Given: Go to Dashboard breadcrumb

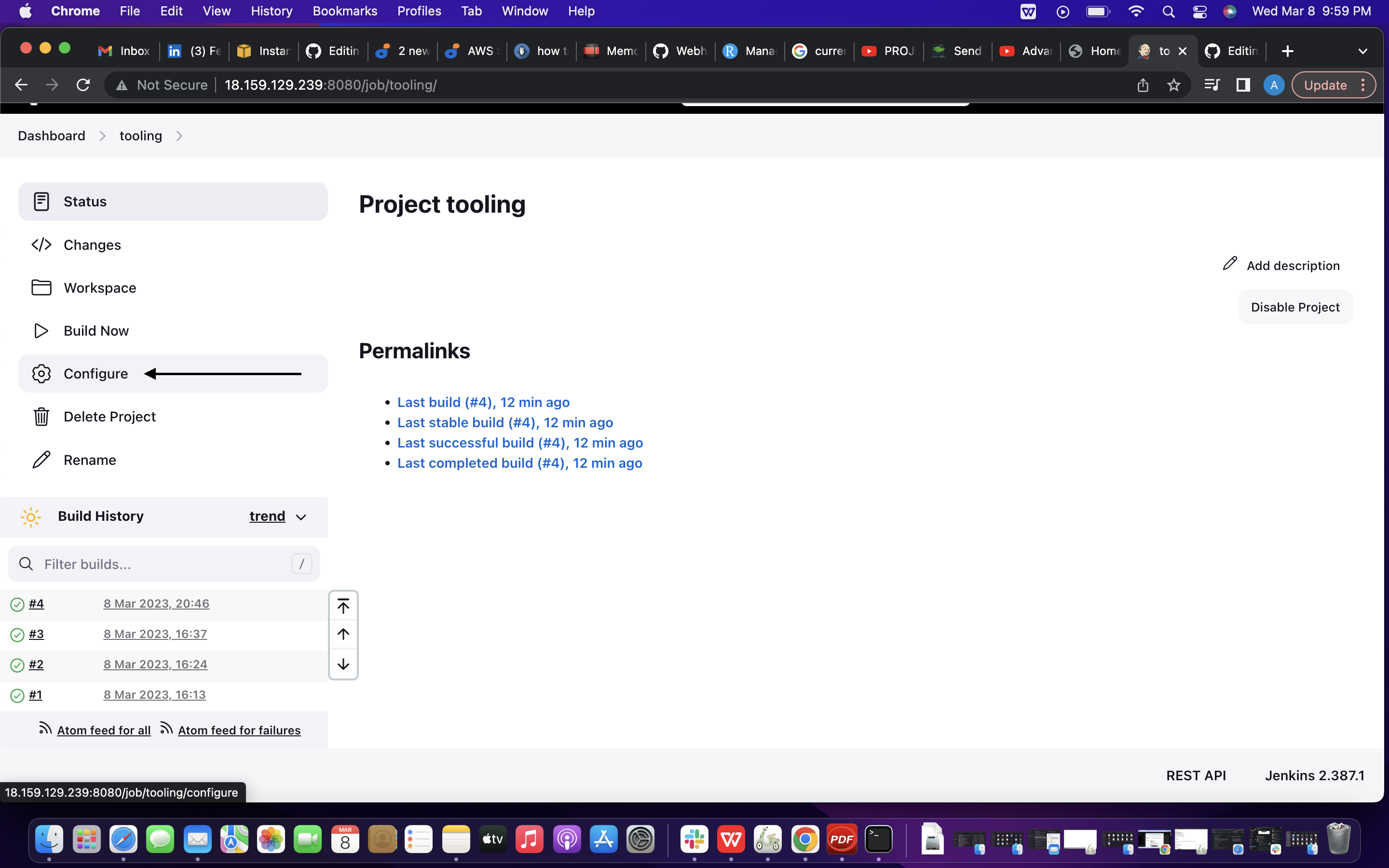Looking at the screenshot, I should tap(52, 136).
